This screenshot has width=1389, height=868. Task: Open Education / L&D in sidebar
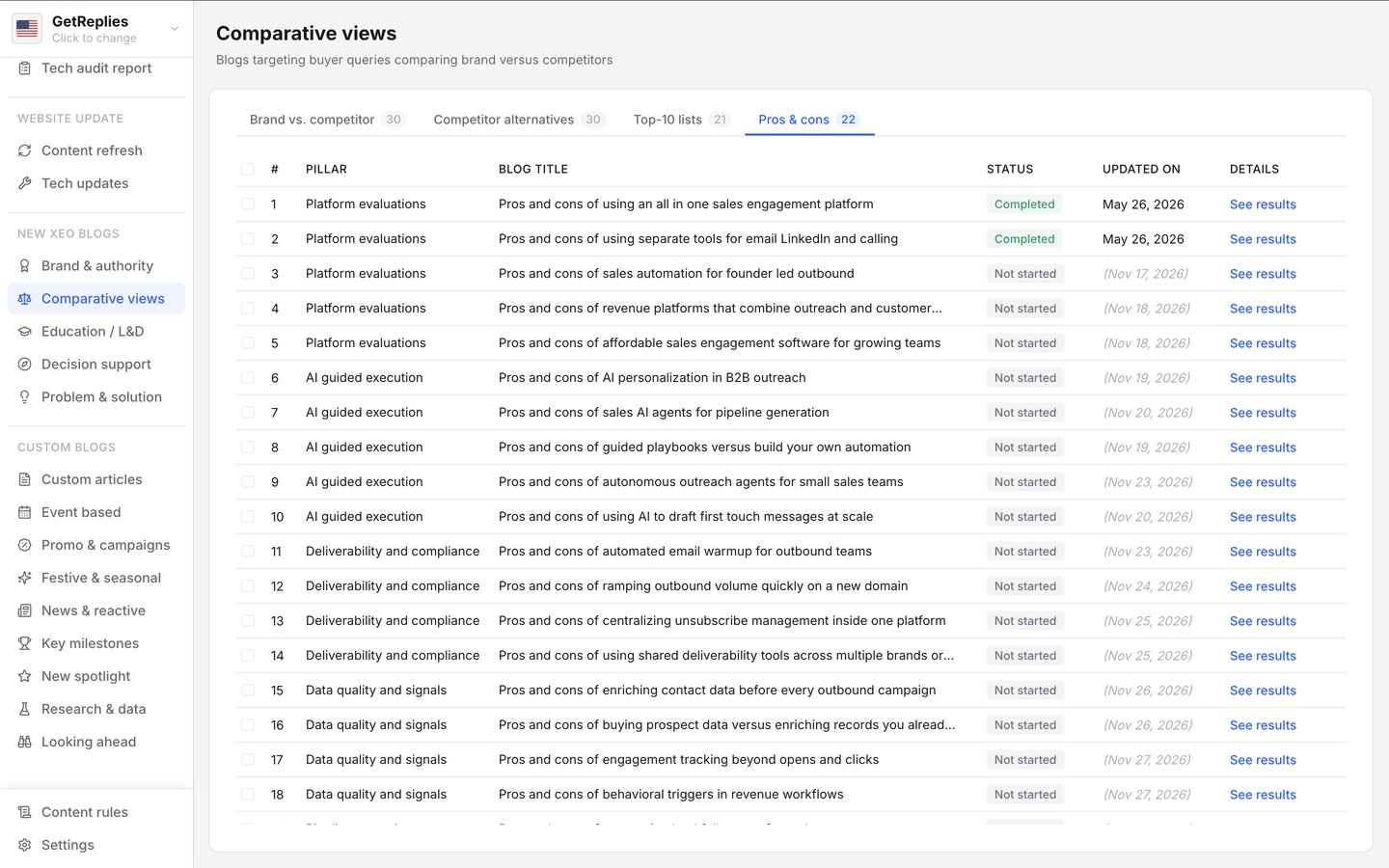(x=96, y=332)
